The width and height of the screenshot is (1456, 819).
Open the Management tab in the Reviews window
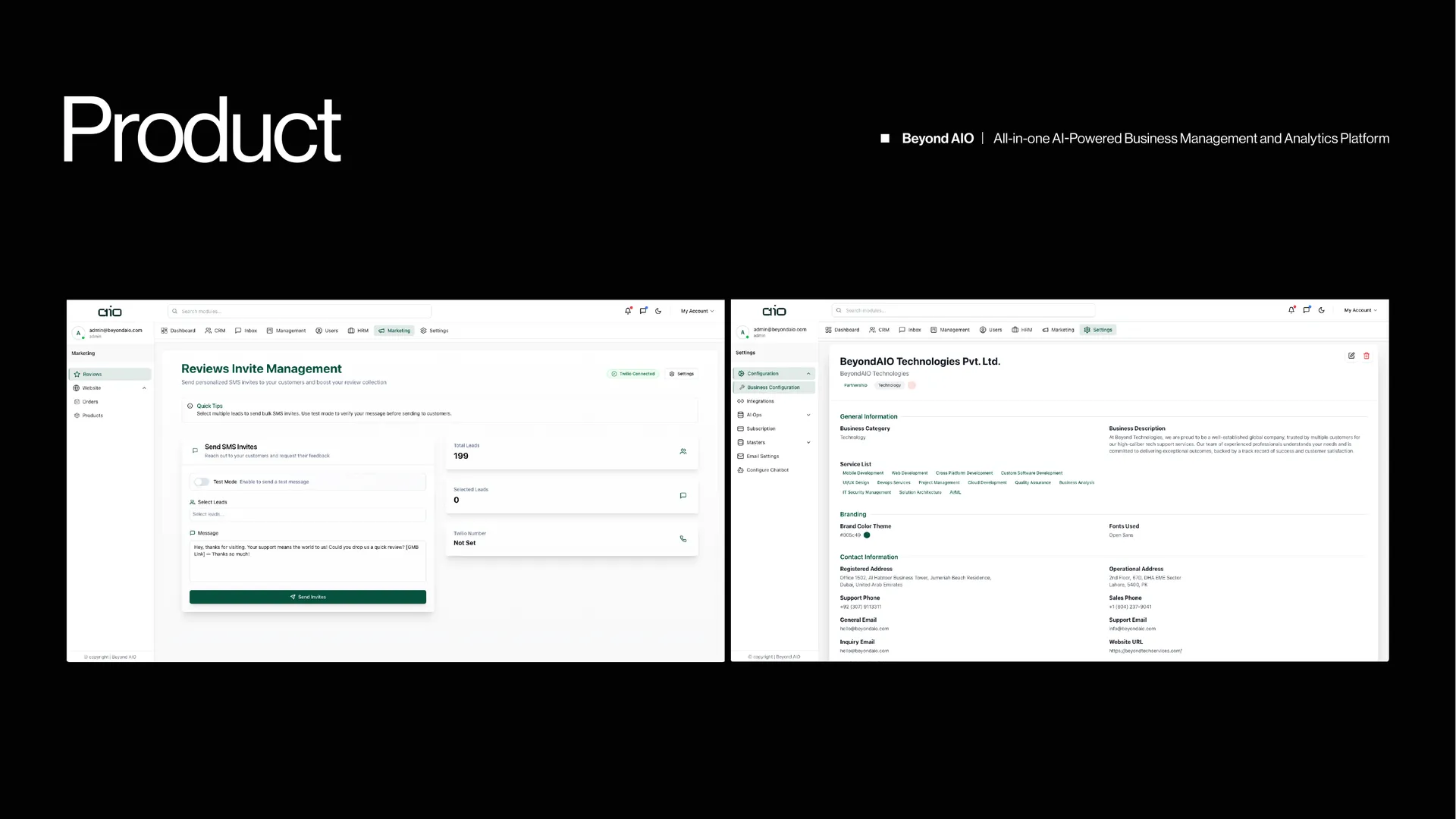(x=286, y=331)
